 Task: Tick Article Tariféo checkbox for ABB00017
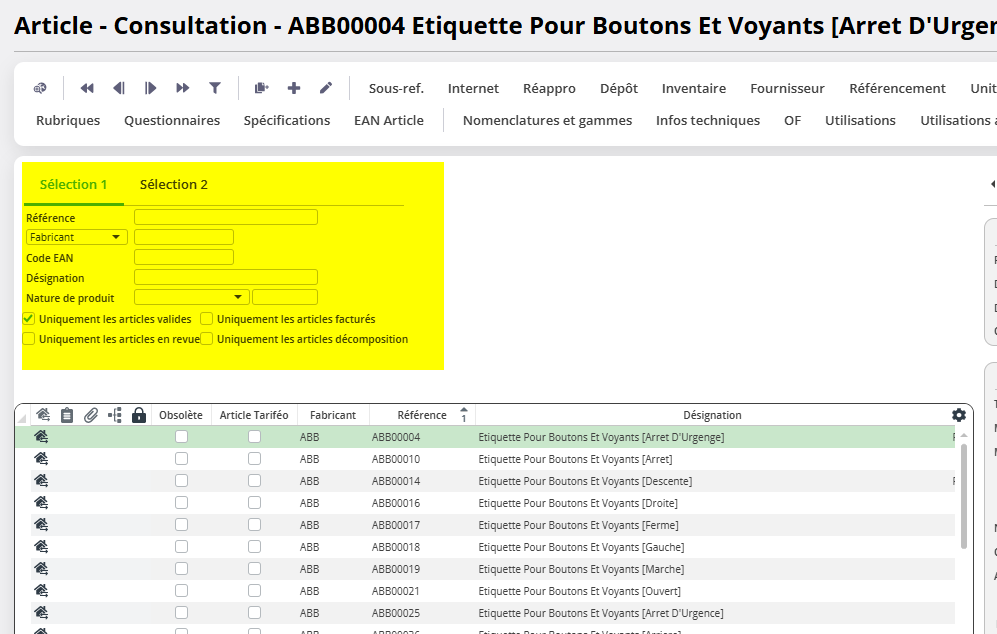point(254,525)
